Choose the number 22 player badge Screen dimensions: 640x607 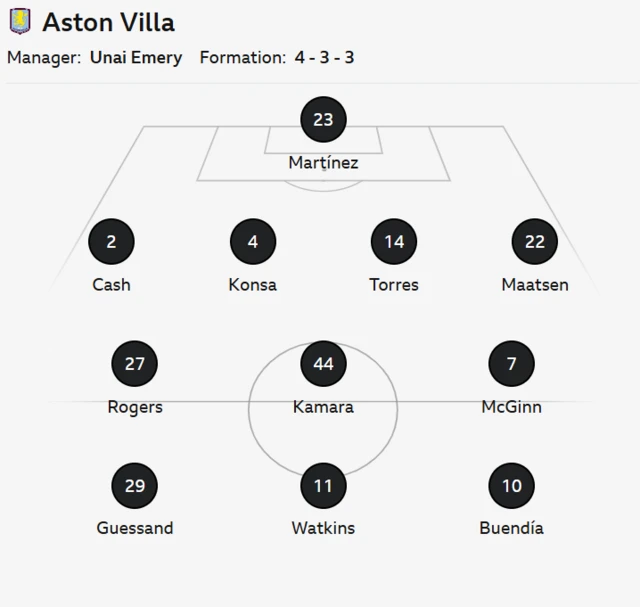click(535, 242)
